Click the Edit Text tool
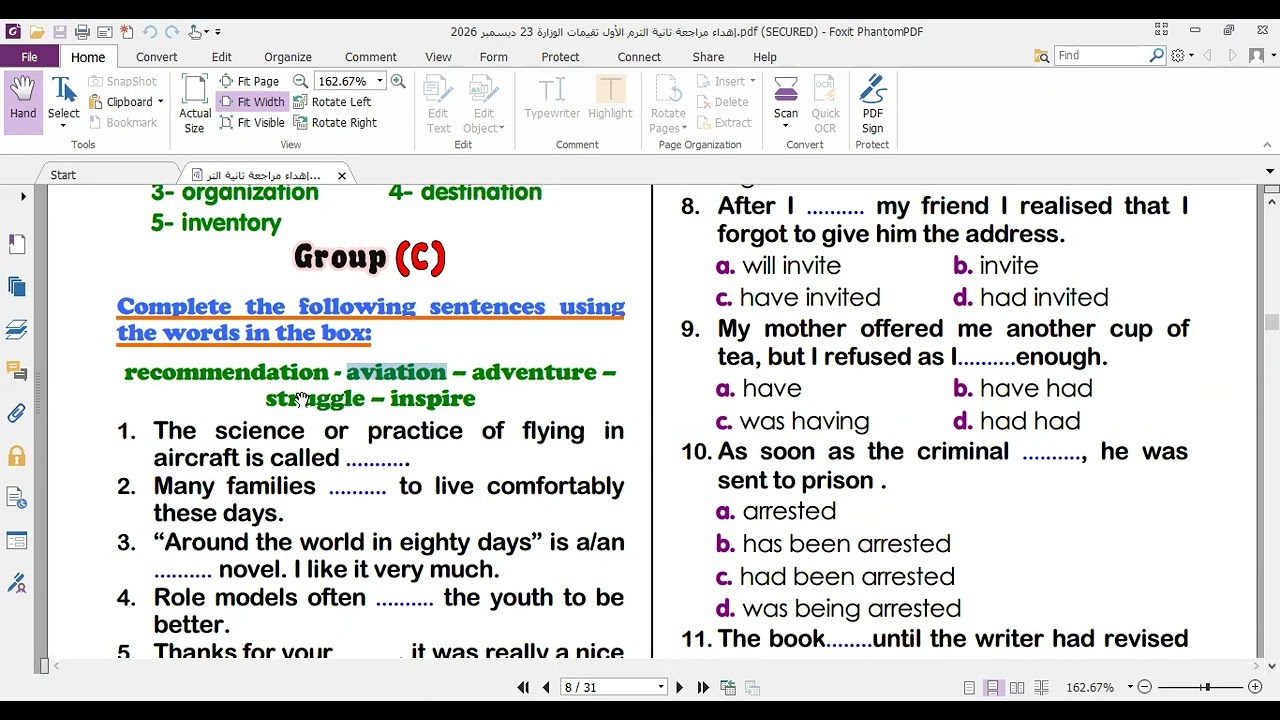 [438, 104]
